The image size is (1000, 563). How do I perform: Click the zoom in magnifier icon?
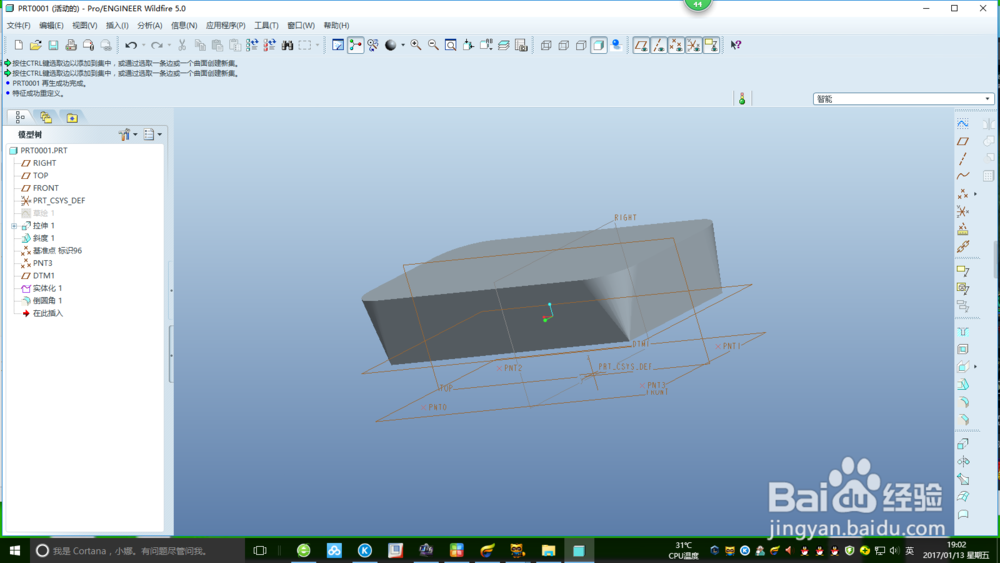[x=416, y=45]
